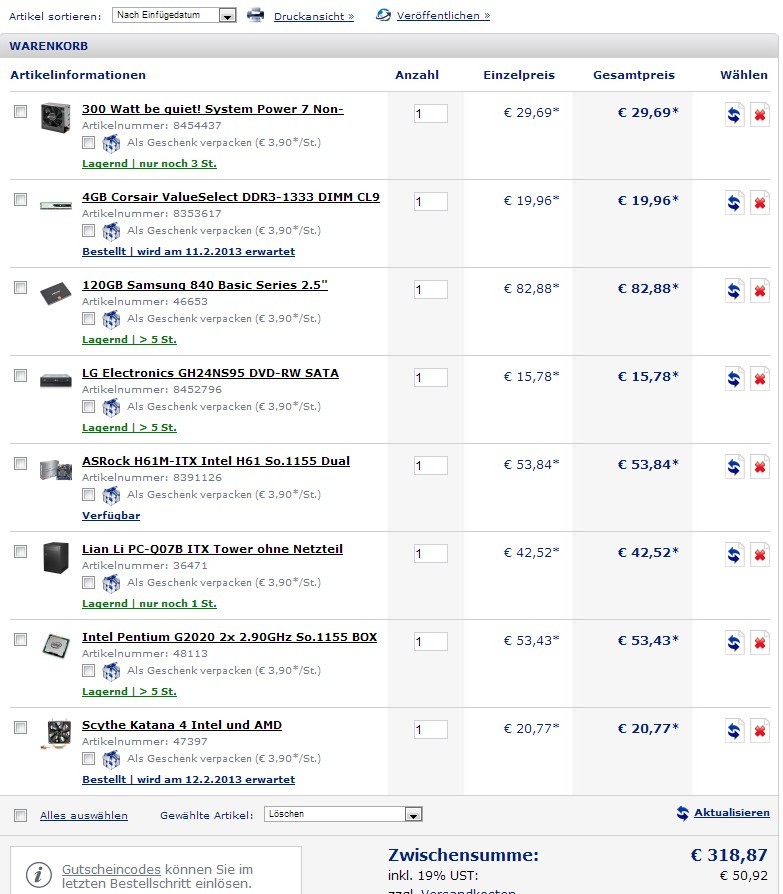This screenshot has height=894, width=783.
Task: Open the Nach Einfügedatum sort dropdown
Action: (174, 15)
